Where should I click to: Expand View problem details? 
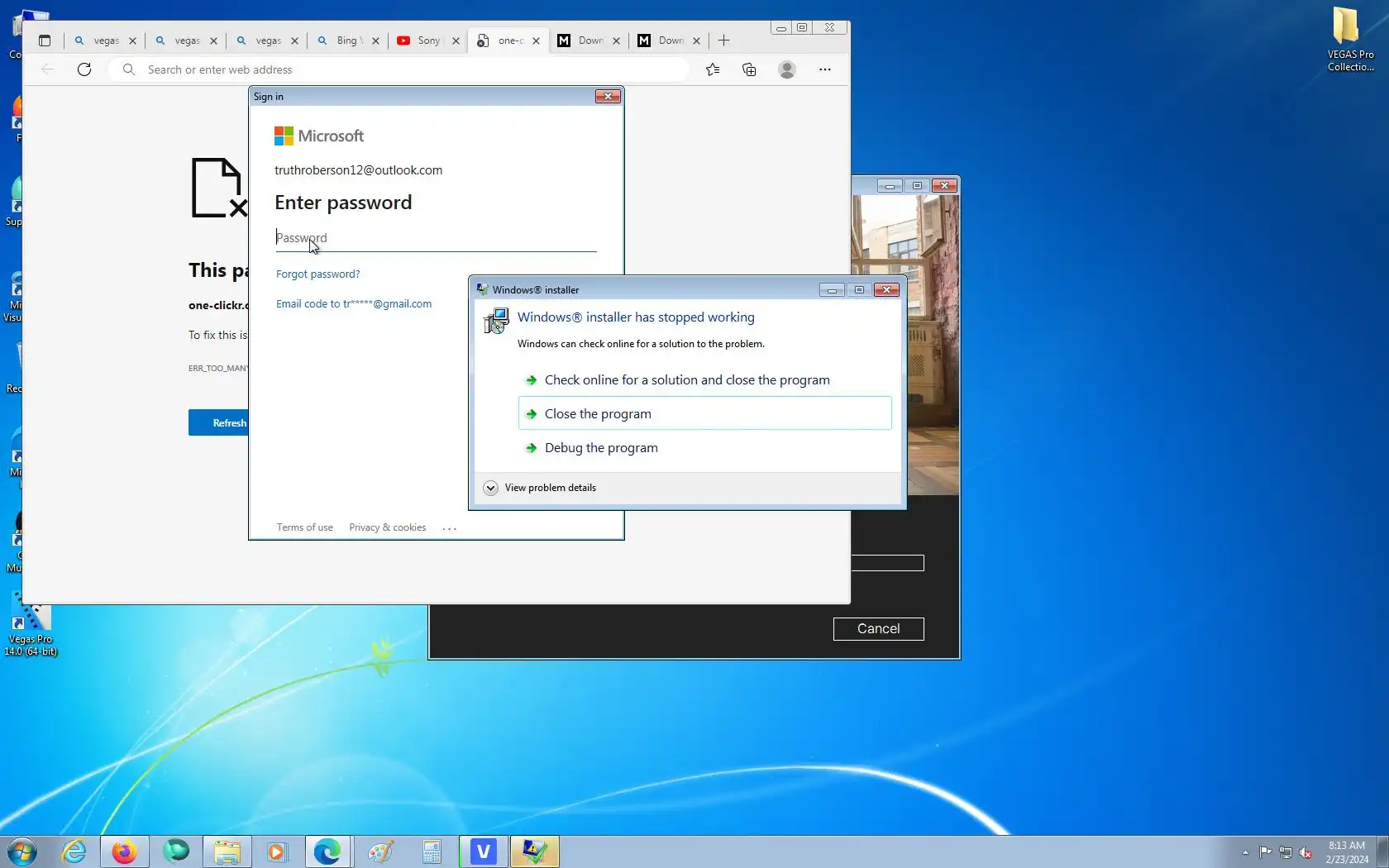coord(539,488)
